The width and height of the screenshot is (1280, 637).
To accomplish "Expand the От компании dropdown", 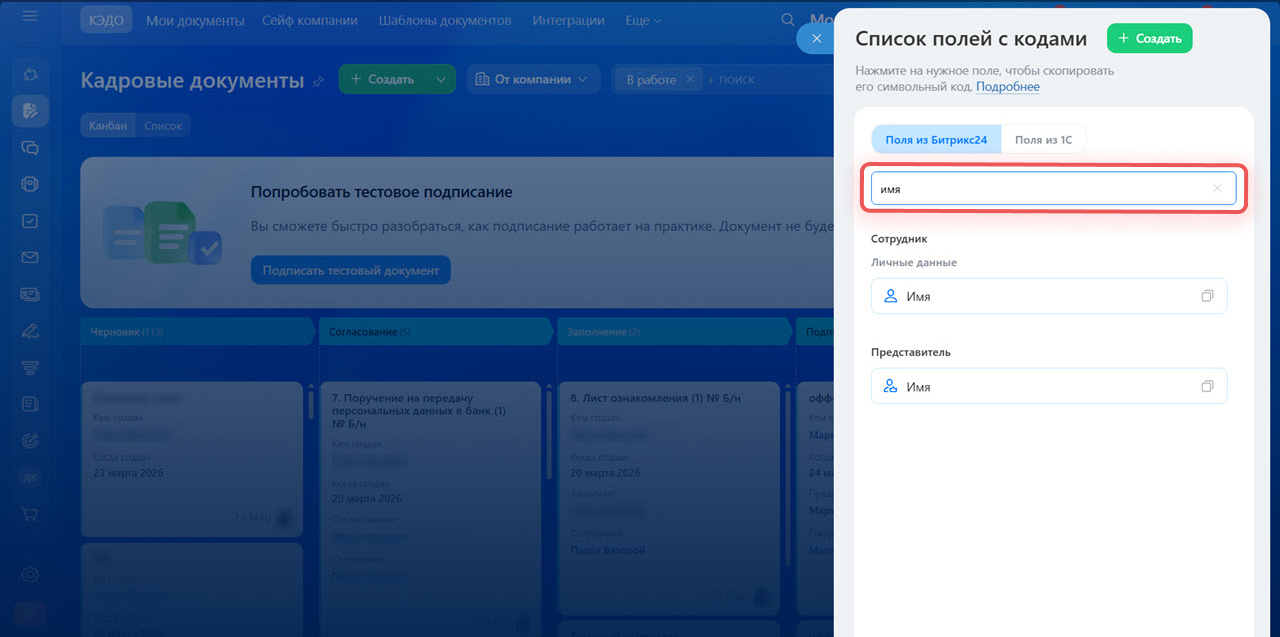I will pyautogui.click(x=534, y=79).
